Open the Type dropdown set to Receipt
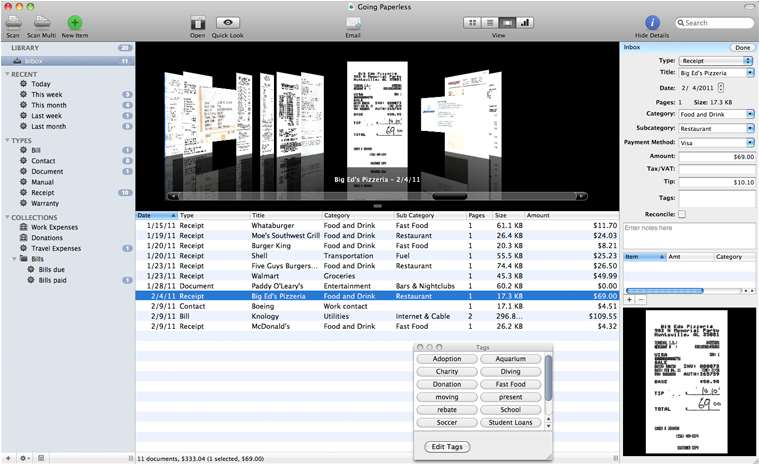Screen dimensions: 759x464 (715, 60)
